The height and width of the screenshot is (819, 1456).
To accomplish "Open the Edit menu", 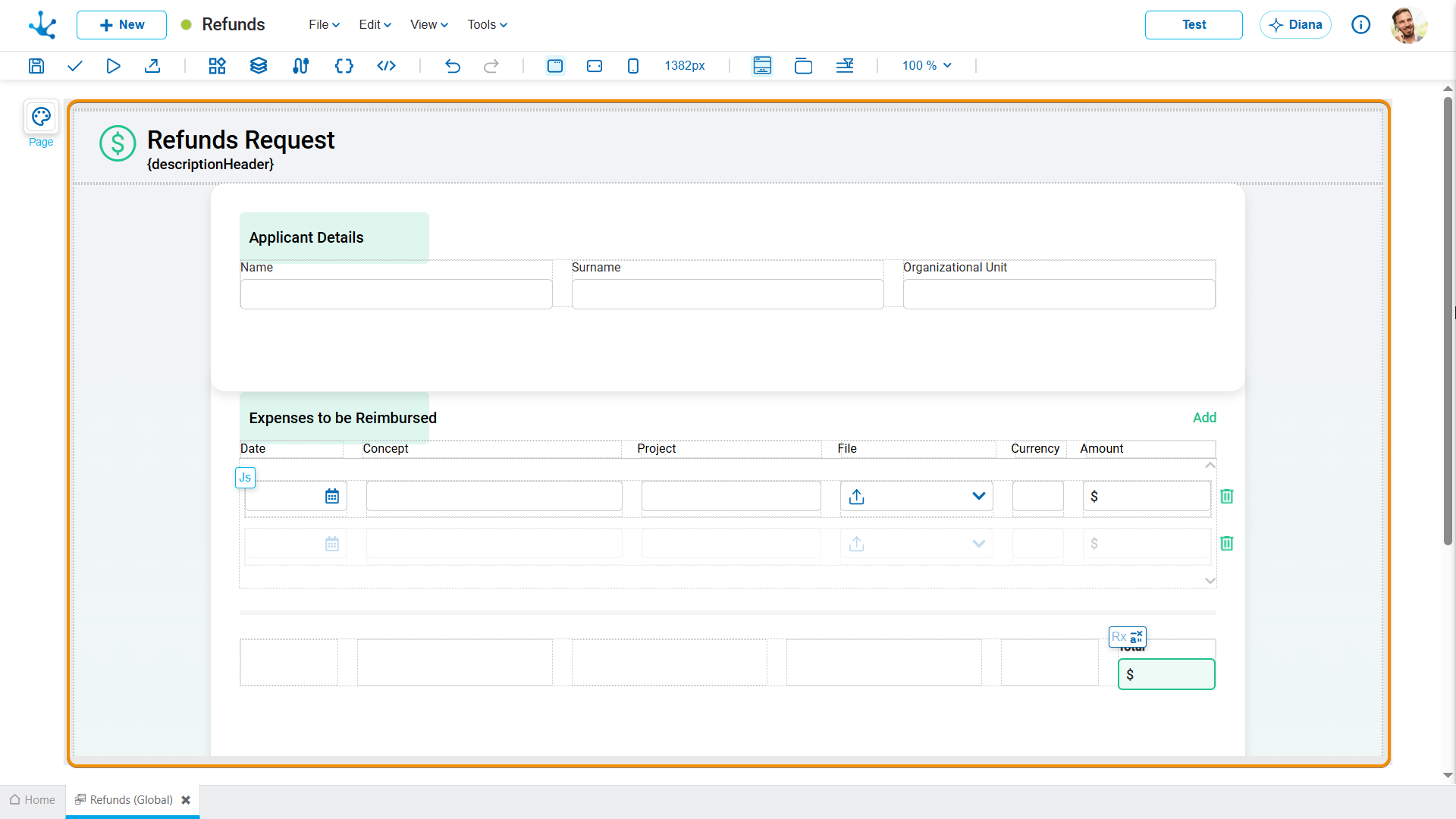I will 375,24.
